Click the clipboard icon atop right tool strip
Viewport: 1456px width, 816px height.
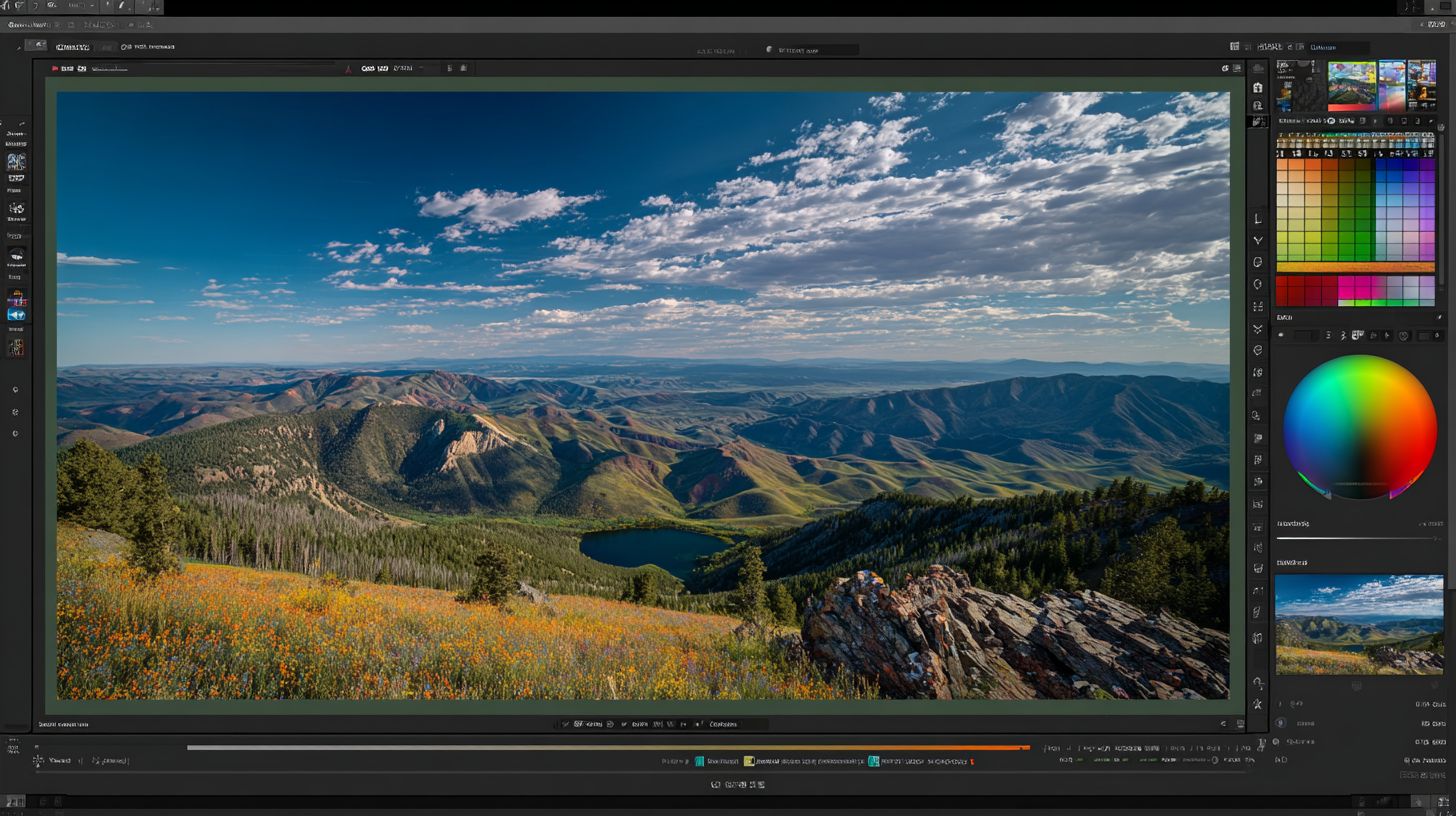[x=1258, y=88]
